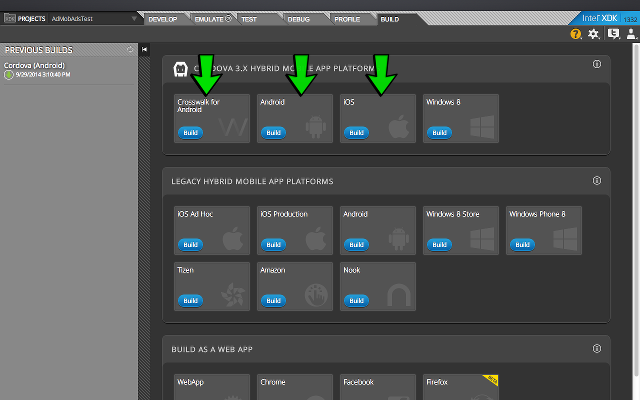
Task: Click the Build as a Web App heading
Action: 212,349
